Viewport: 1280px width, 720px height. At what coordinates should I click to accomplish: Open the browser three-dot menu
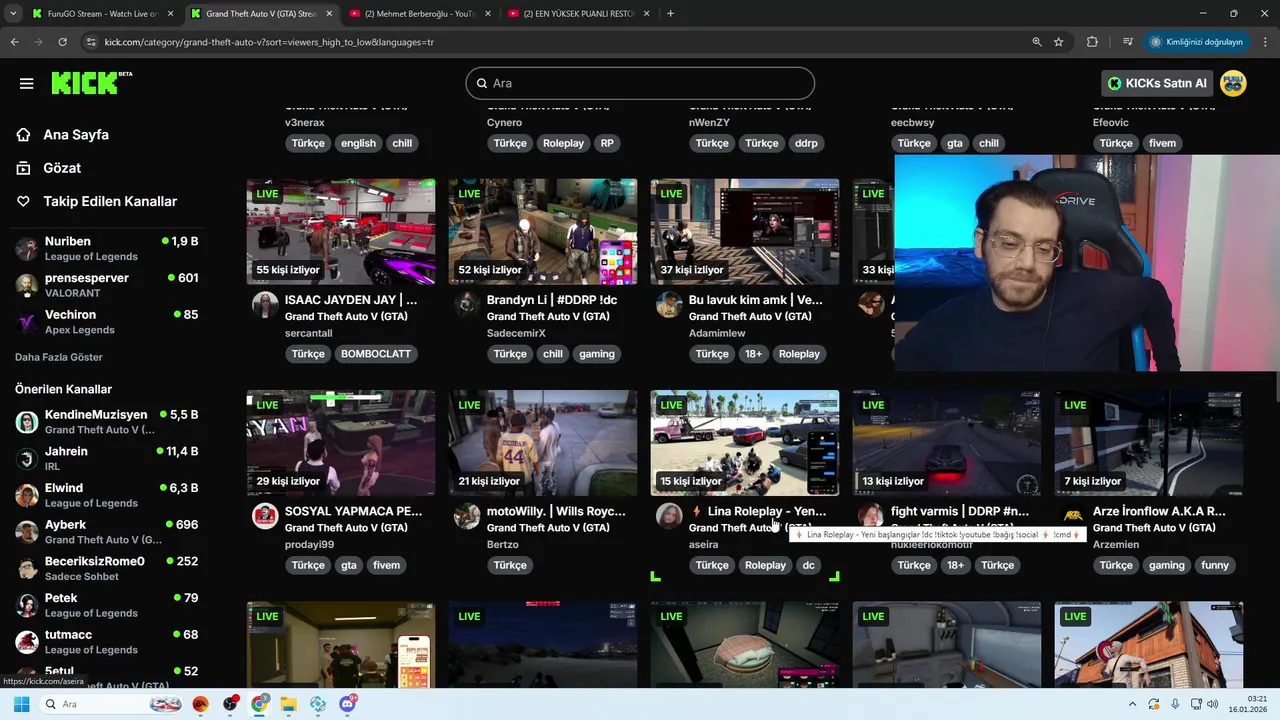[1265, 42]
